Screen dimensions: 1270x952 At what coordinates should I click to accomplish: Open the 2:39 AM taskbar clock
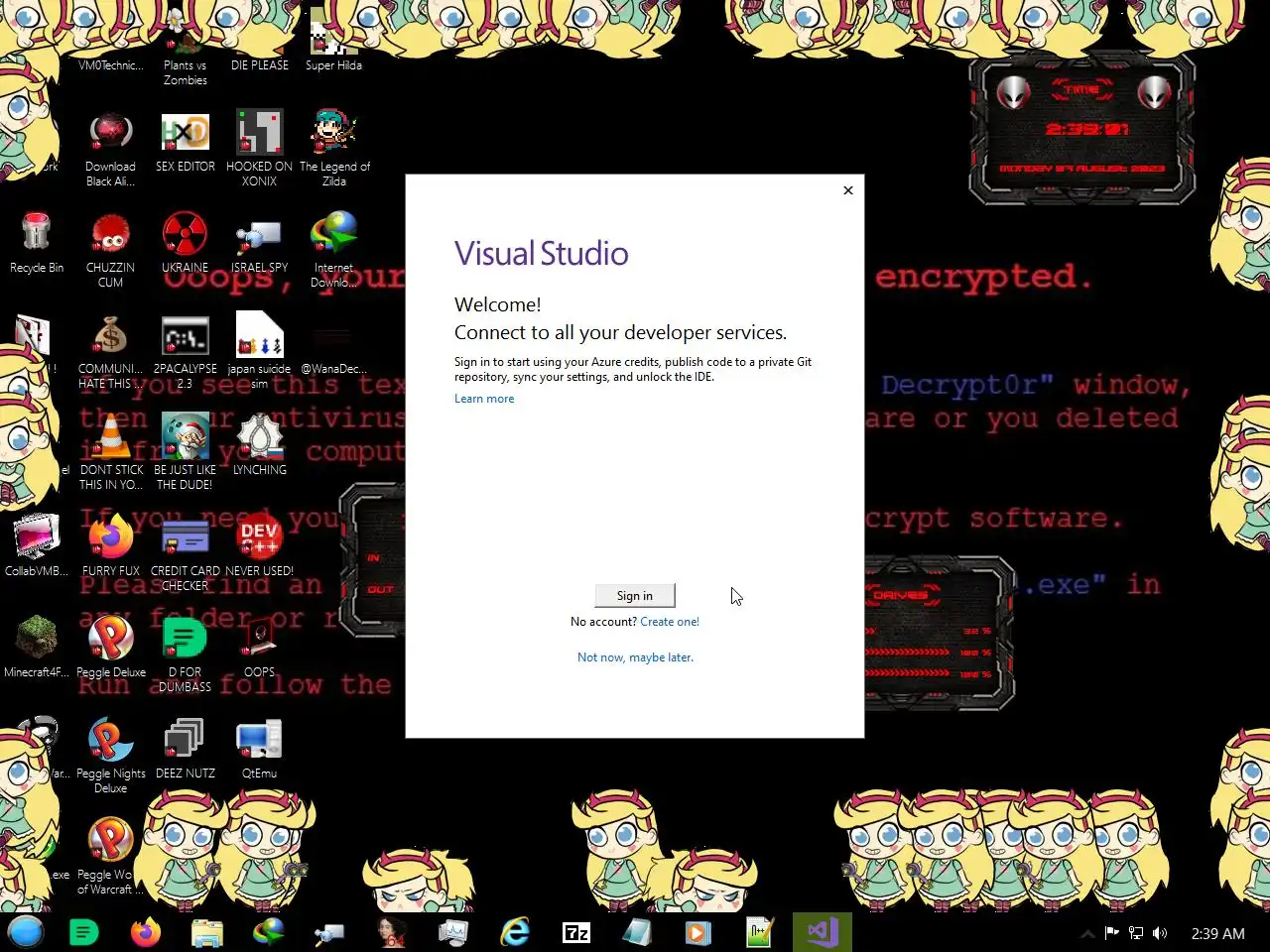(1217, 933)
